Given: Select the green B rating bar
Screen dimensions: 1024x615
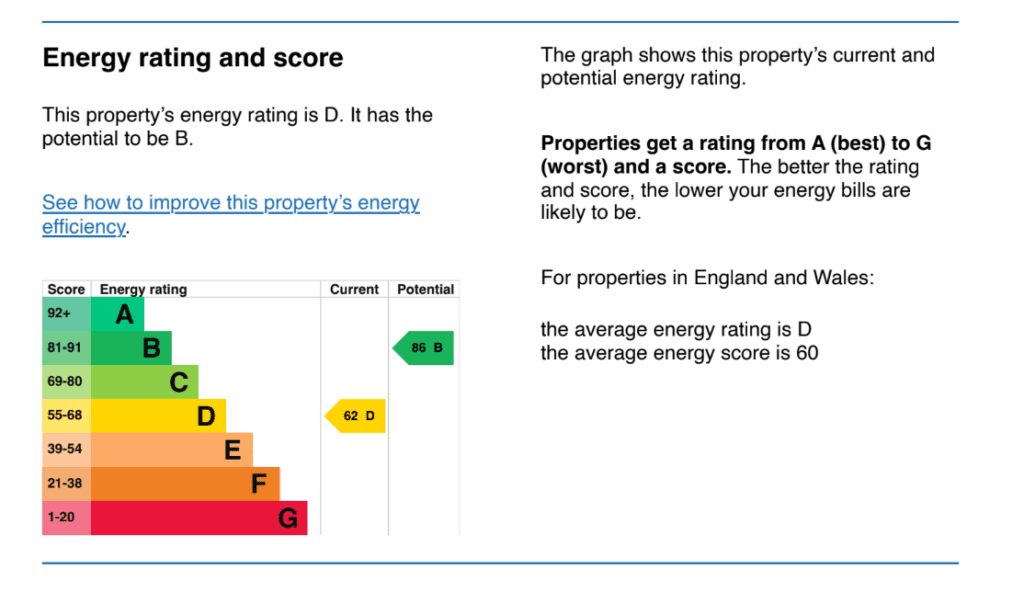Looking at the screenshot, I should tap(132, 348).
